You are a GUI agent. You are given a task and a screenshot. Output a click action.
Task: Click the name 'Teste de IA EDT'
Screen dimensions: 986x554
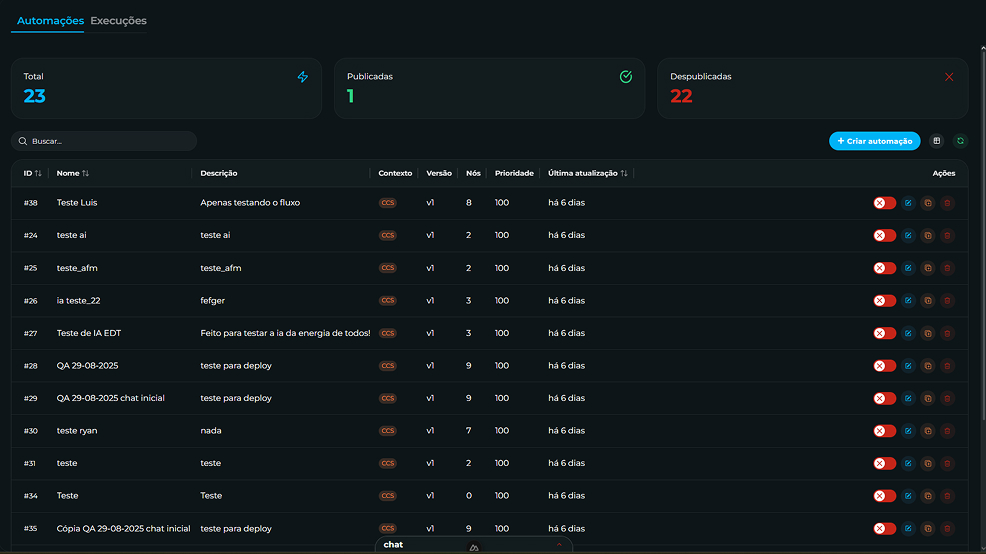tap(89, 333)
